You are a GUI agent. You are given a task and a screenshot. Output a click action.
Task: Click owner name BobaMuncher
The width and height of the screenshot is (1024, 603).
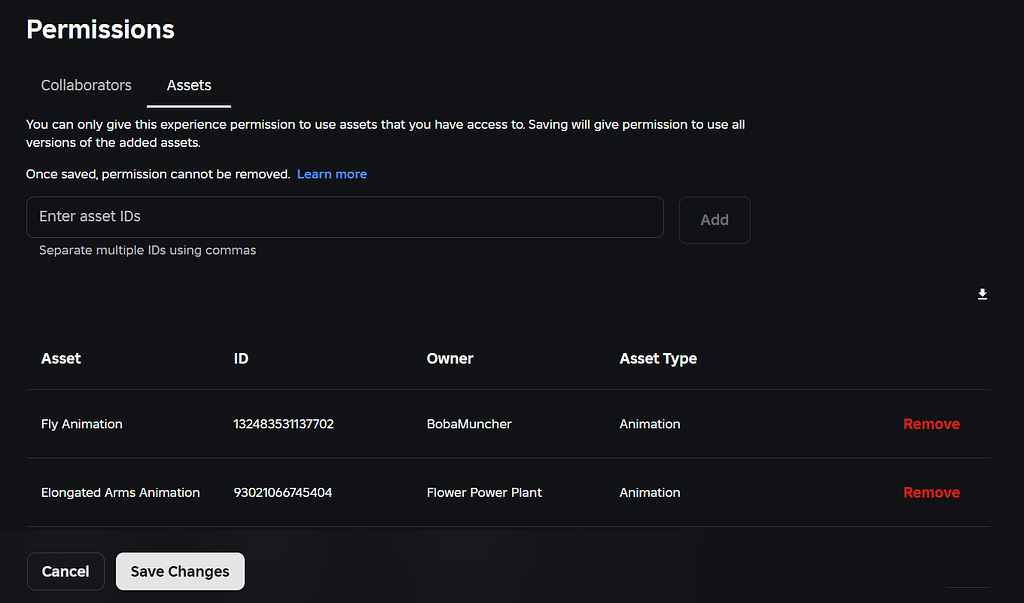point(469,423)
